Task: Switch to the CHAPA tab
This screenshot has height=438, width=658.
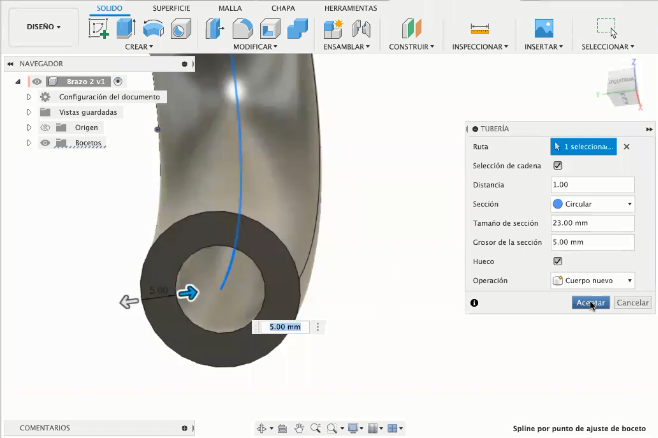Action: (x=283, y=8)
